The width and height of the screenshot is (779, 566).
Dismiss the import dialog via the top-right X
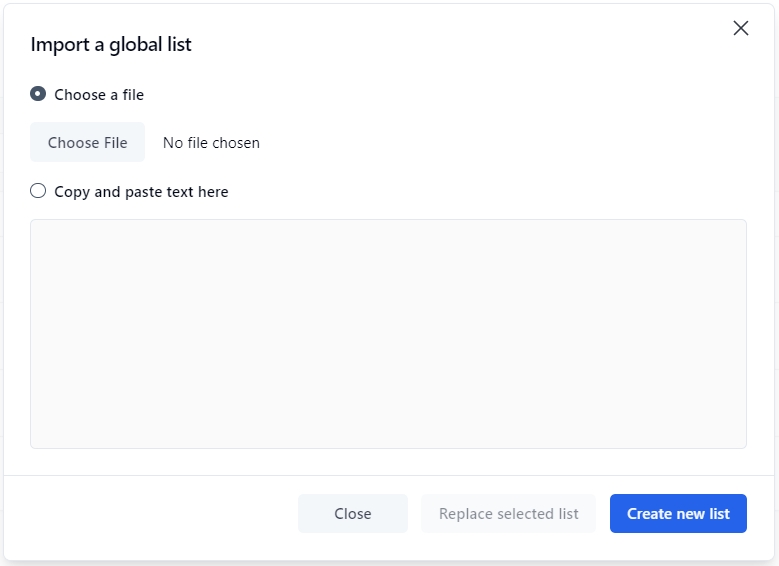[x=741, y=28]
